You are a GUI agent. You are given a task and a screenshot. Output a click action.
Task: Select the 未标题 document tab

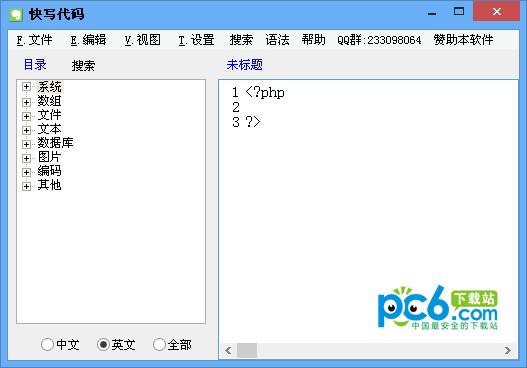coord(244,65)
